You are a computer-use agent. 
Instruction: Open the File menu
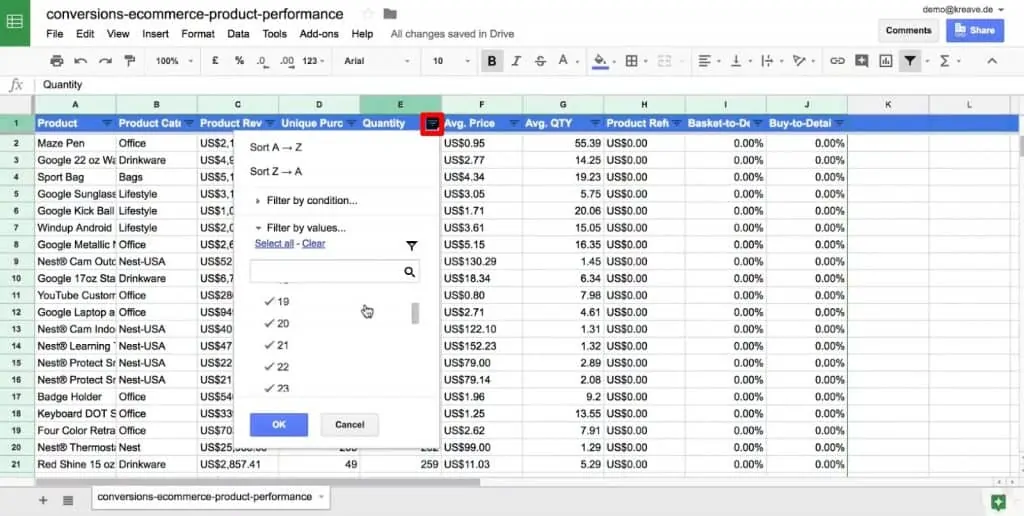[55, 34]
